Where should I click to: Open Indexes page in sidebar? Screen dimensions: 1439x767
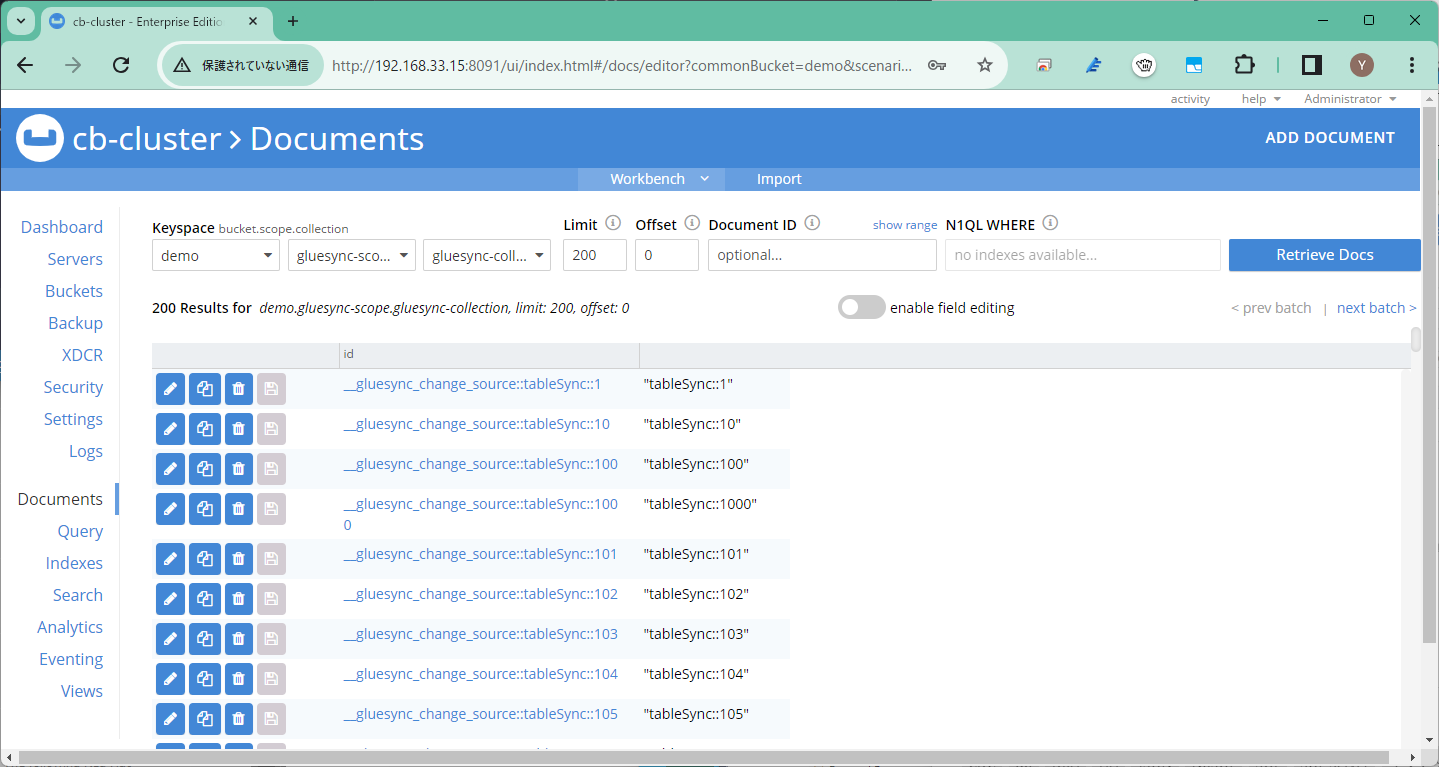[x=74, y=563]
